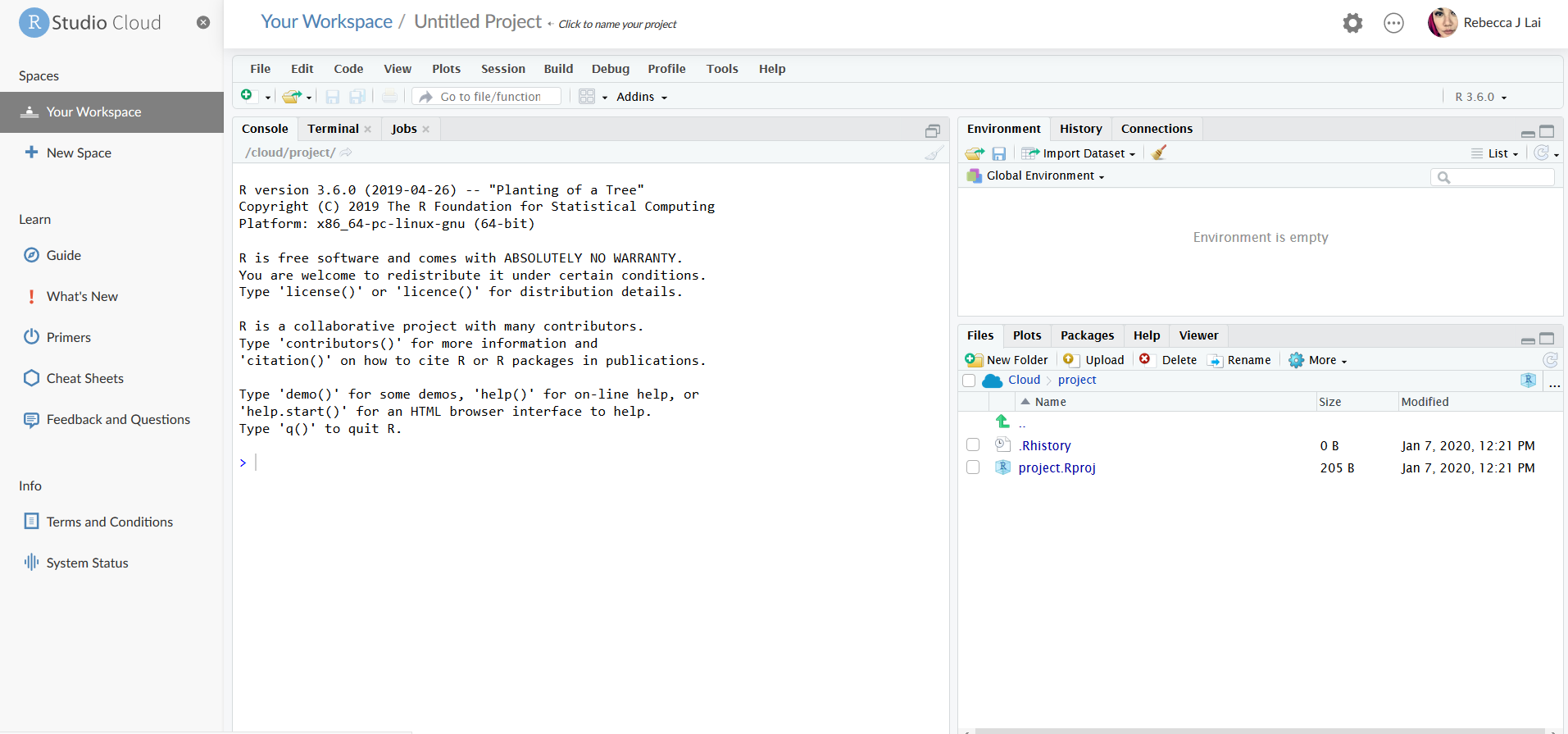This screenshot has height=734, width=1568.
Task: Open the More dropdown in Files pane
Action: pos(1318,360)
